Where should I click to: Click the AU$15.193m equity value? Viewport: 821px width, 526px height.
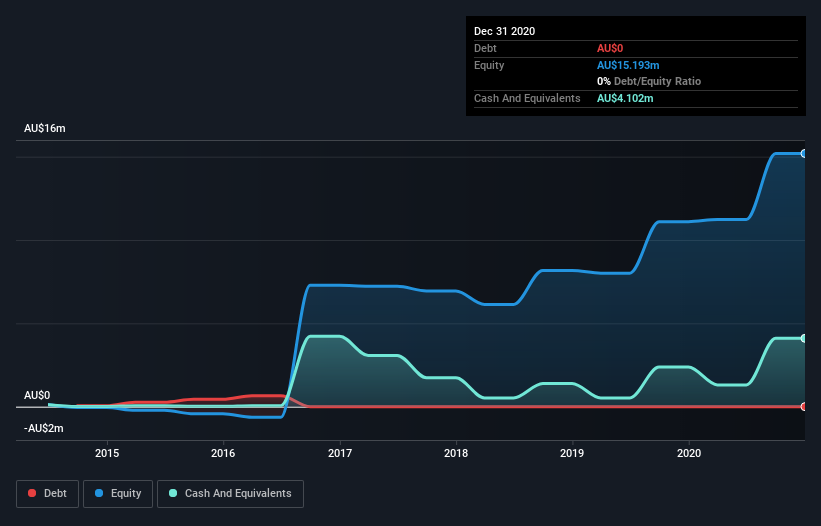coord(628,65)
